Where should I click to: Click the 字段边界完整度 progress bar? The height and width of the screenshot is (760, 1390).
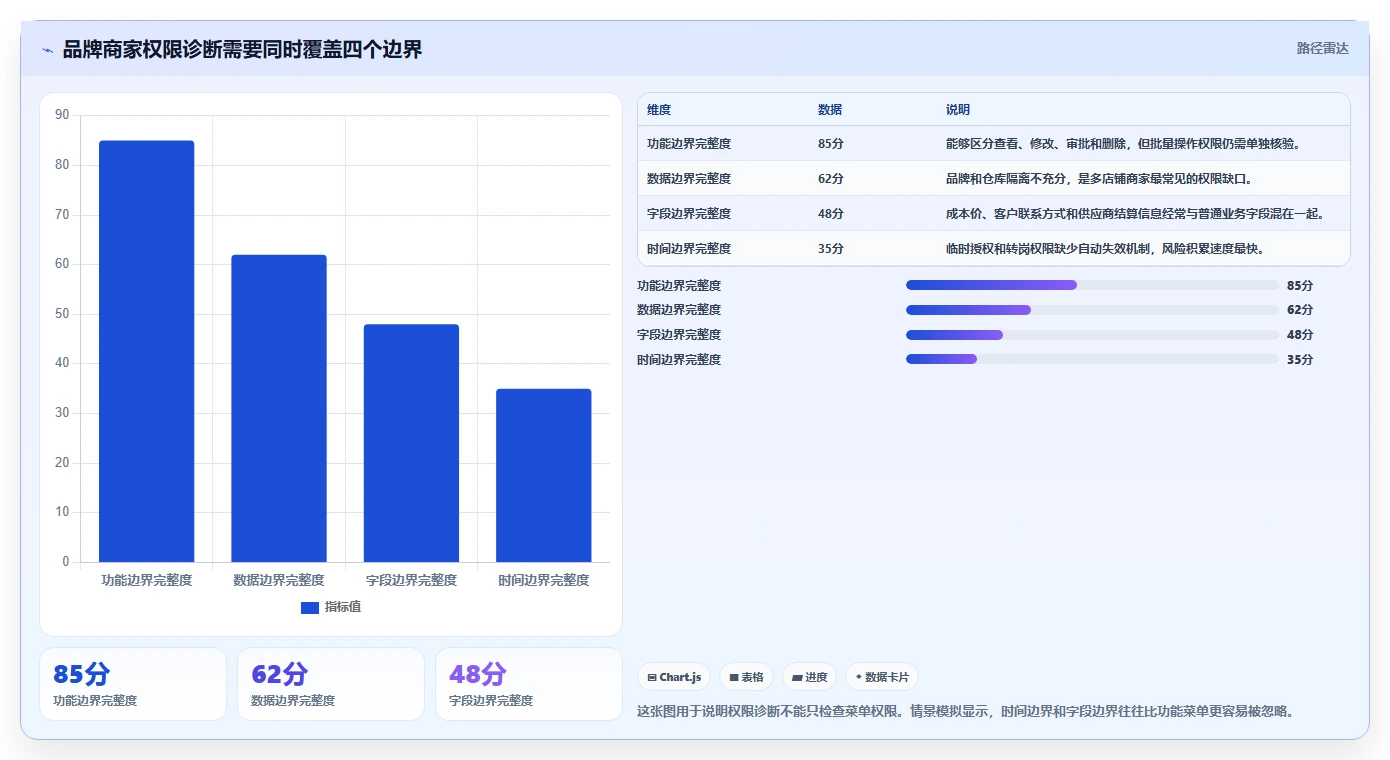(x=1092, y=335)
